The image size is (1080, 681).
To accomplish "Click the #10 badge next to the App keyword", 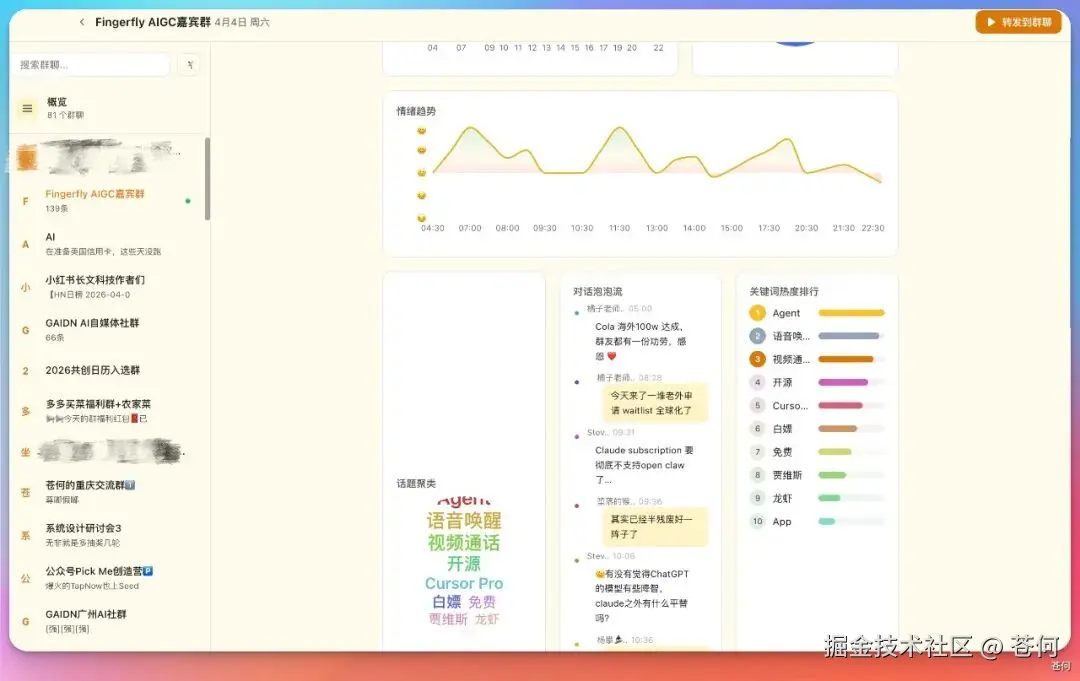I will tap(757, 523).
